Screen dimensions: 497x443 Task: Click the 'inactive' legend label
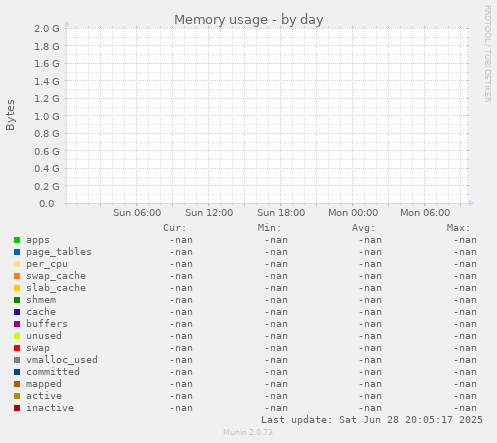click(x=50, y=408)
